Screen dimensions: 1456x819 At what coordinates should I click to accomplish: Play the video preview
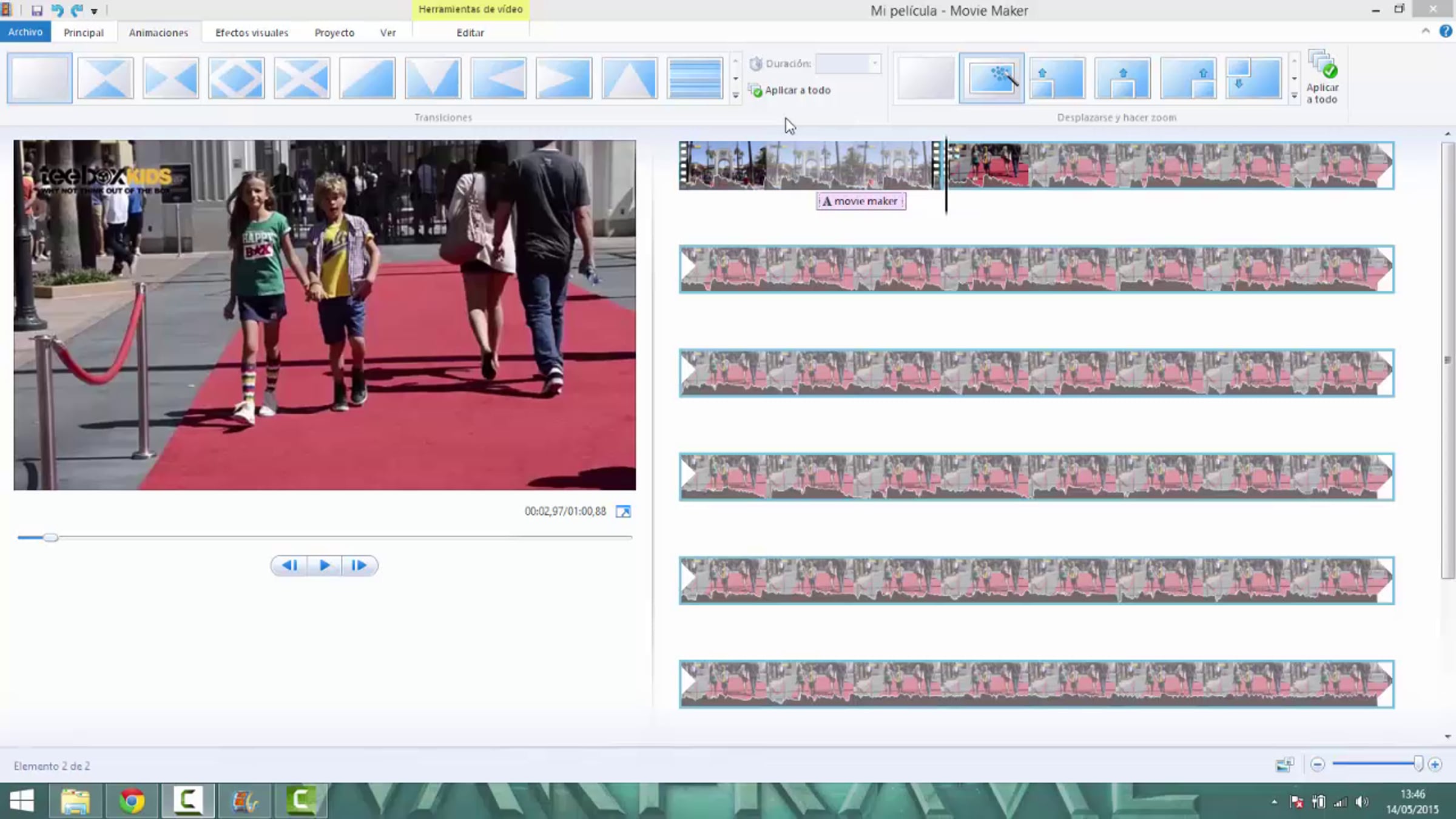click(x=325, y=565)
